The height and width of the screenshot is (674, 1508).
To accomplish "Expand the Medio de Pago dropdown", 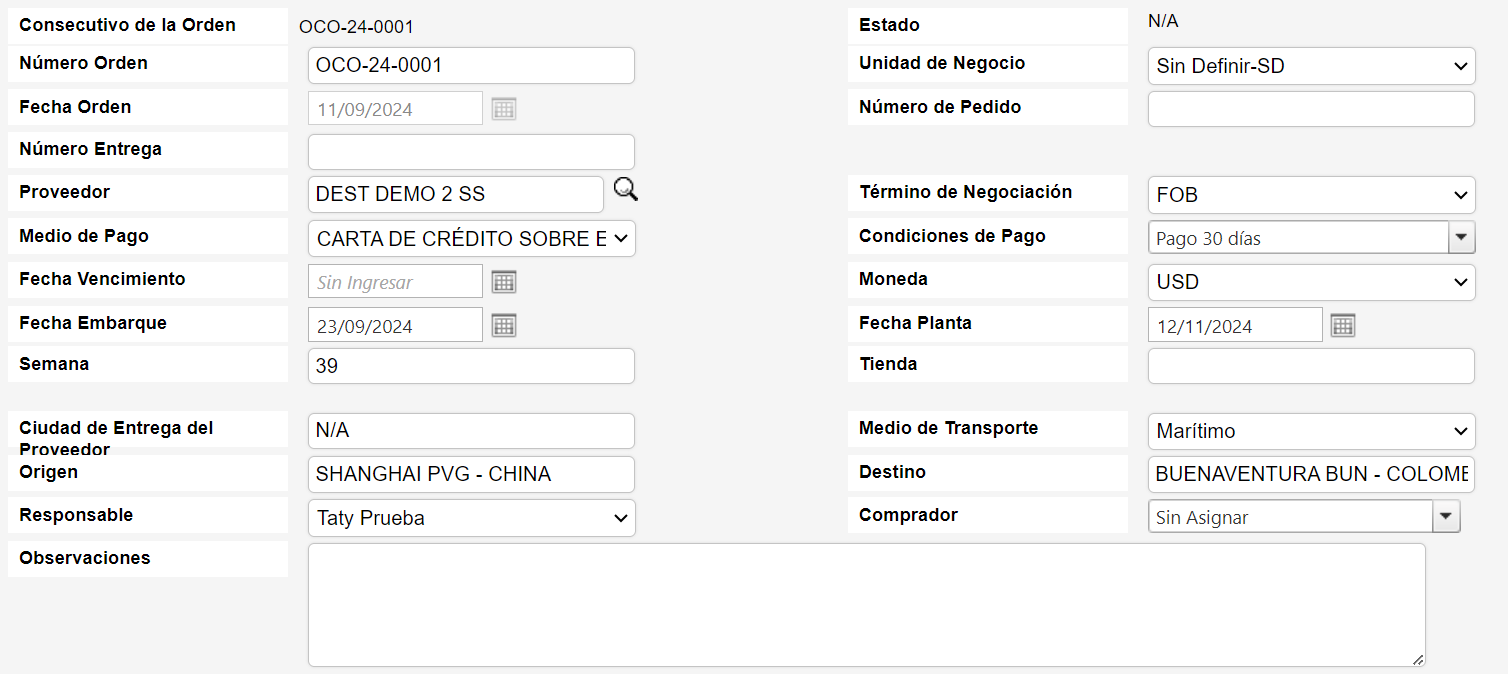I will point(471,238).
